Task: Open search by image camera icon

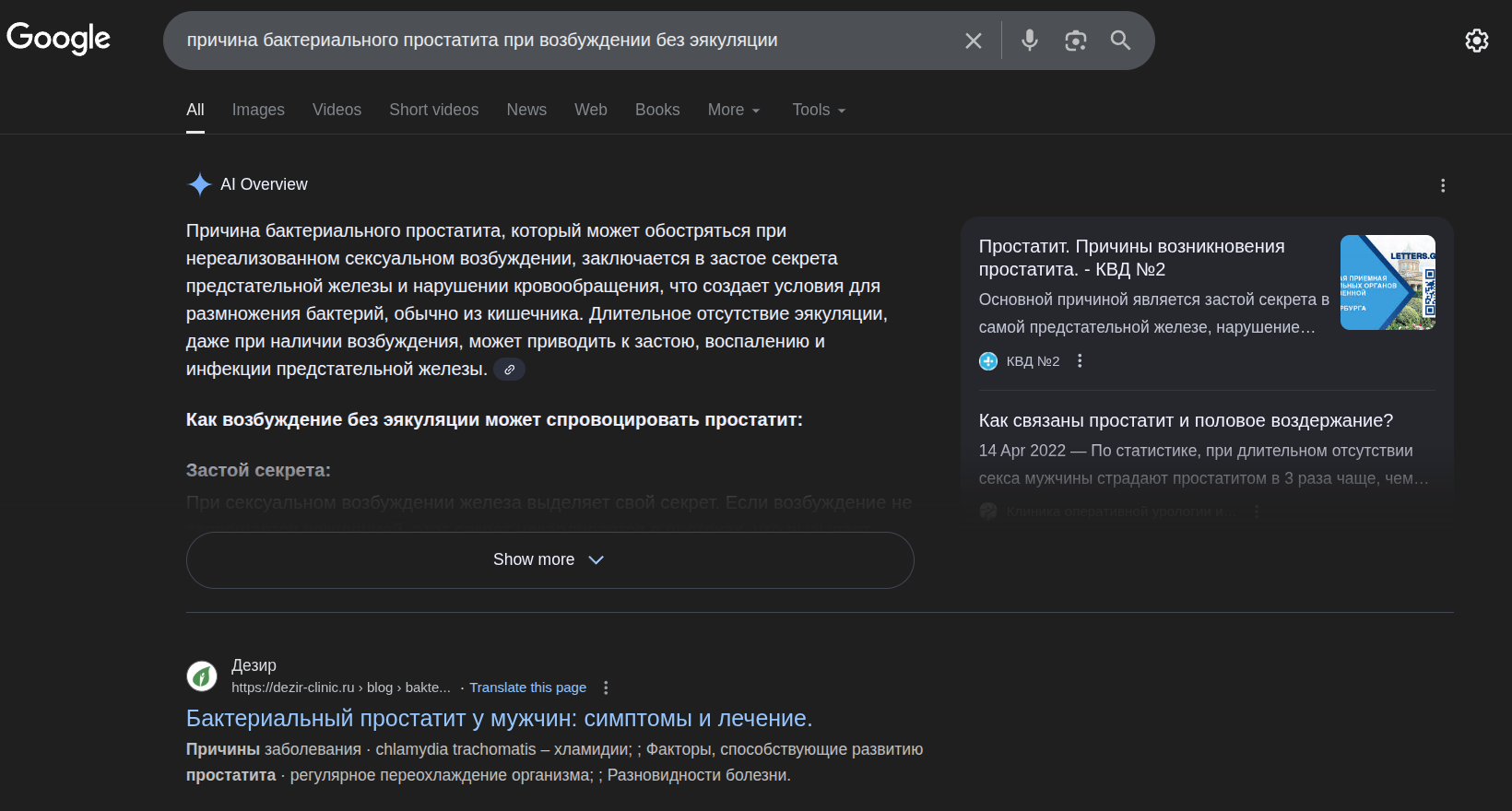Action: 1075,41
